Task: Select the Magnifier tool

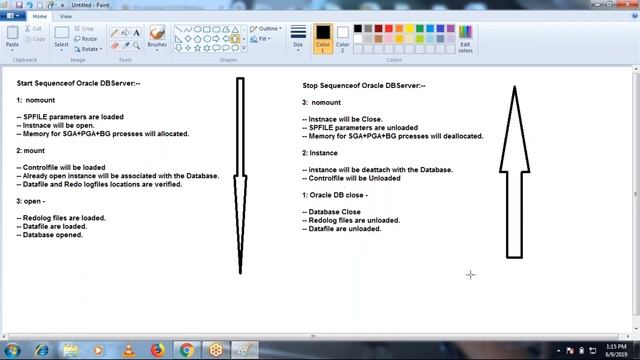Action: [x=136, y=45]
